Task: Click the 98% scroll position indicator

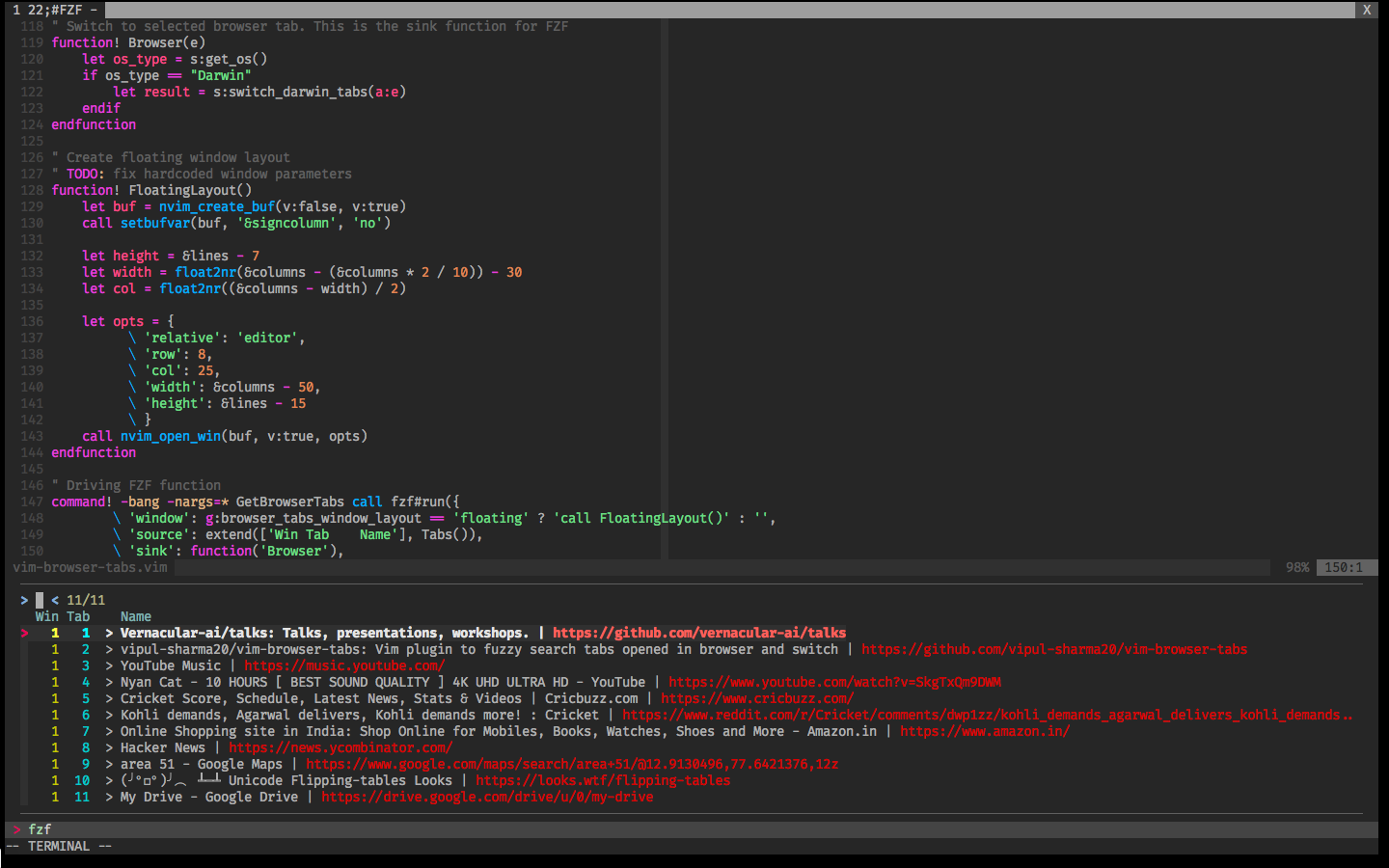Action: point(1297,567)
